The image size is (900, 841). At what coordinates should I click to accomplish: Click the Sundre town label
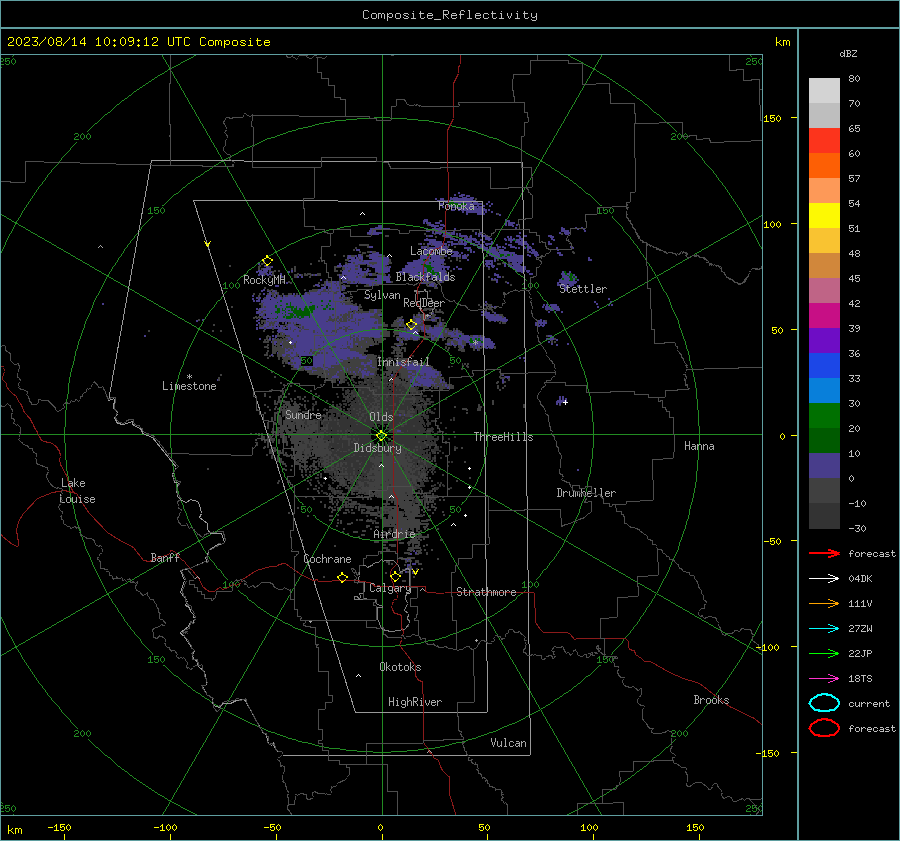tap(303, 415)
